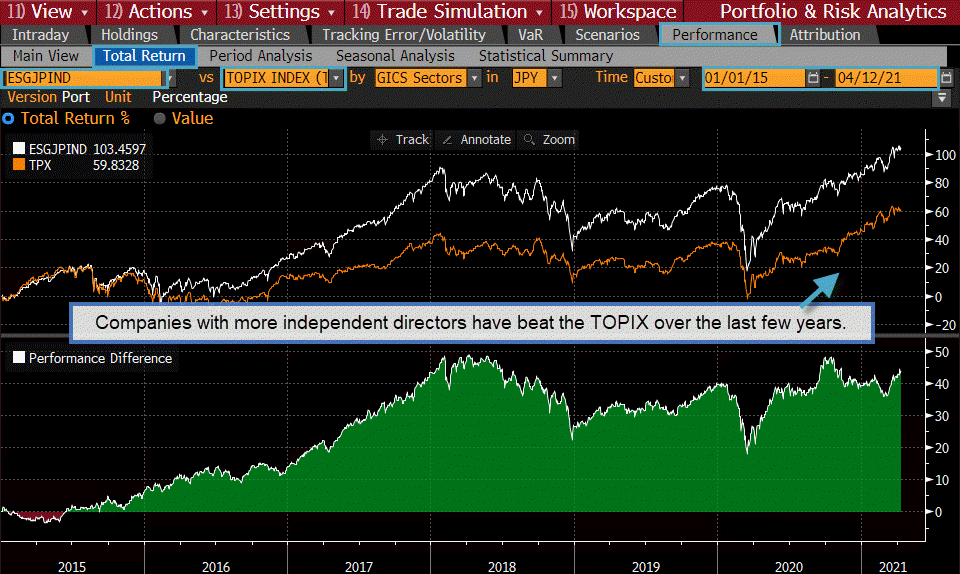The width and height of the screenshot is (960, 574).
Task: Click the Annotate chart button
Action: 476,140
